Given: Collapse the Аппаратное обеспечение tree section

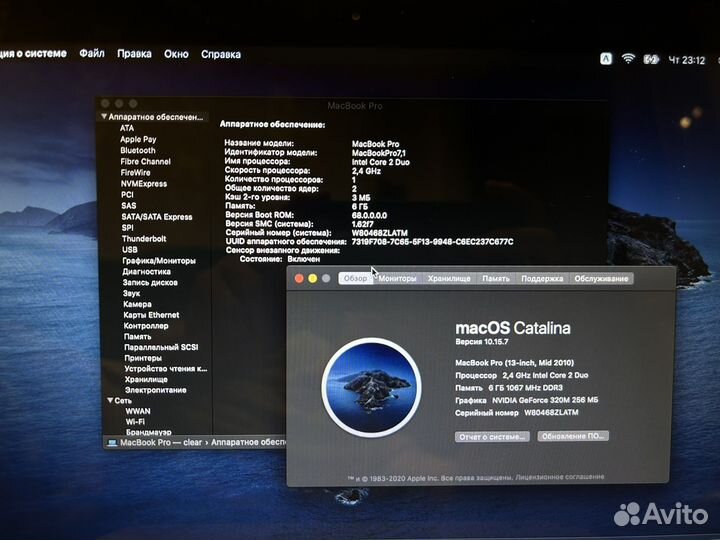Looking at the screenshot, I should tap(104, 117).
